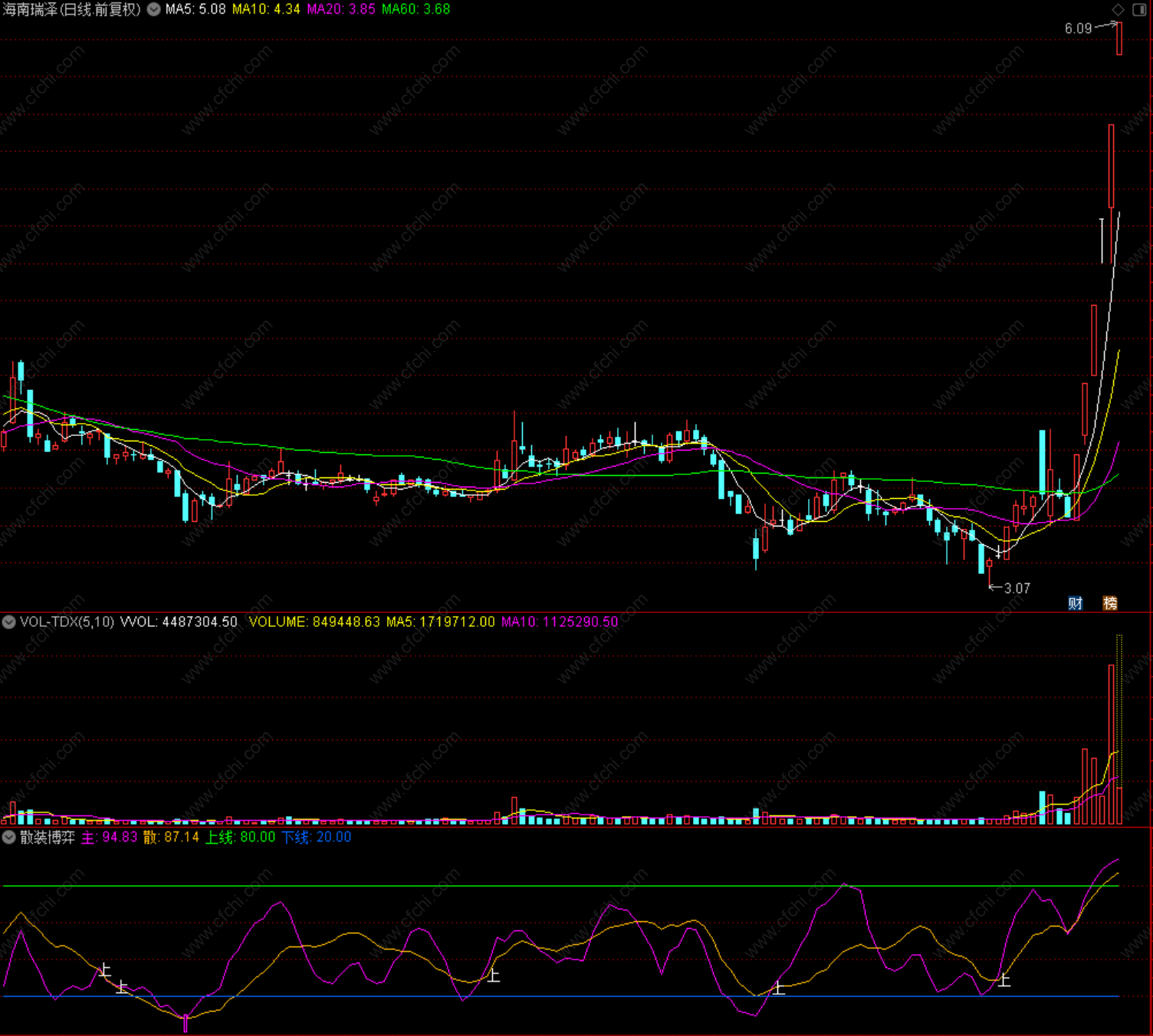Click the volume MA10: 1125290.50 label
The image size is (1153, 1036).
(560, 621)
